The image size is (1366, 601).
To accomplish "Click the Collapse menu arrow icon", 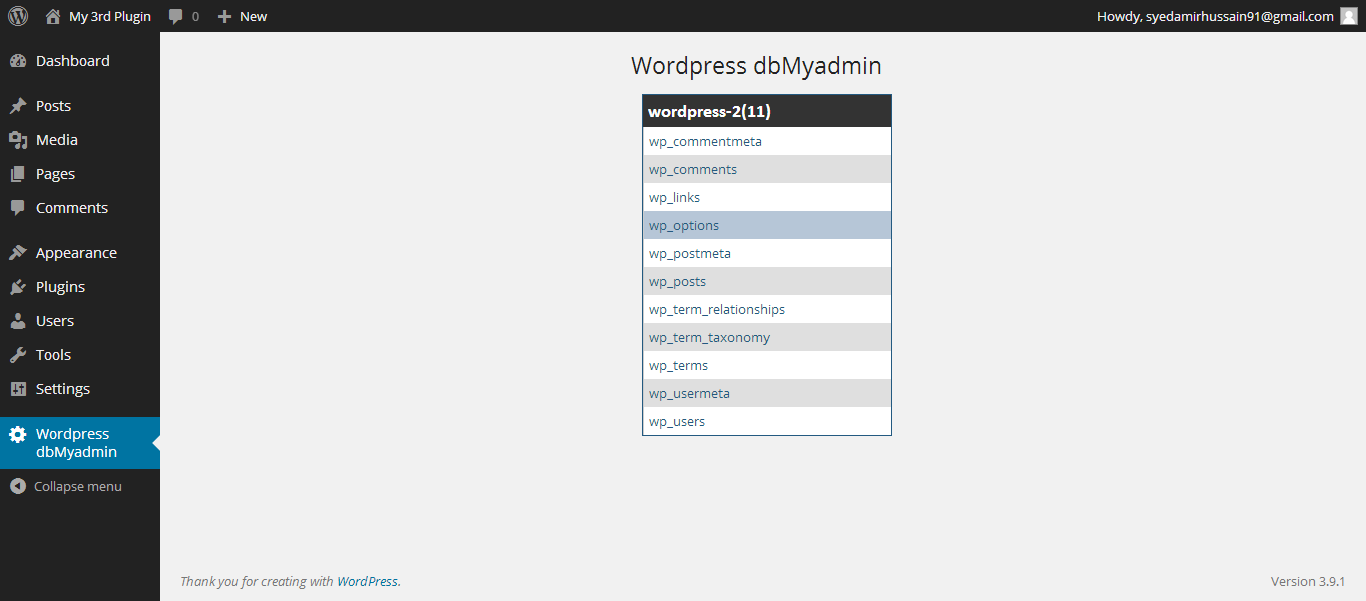I will click(x=18, y=486).
